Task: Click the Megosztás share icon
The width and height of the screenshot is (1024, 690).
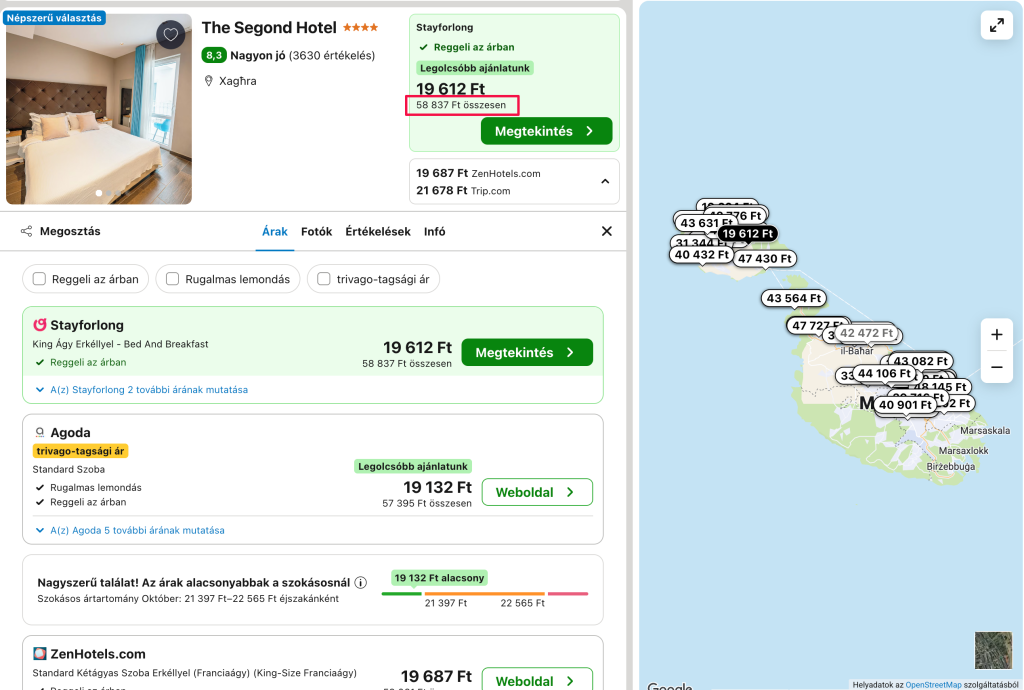Action: pos(26,231)
